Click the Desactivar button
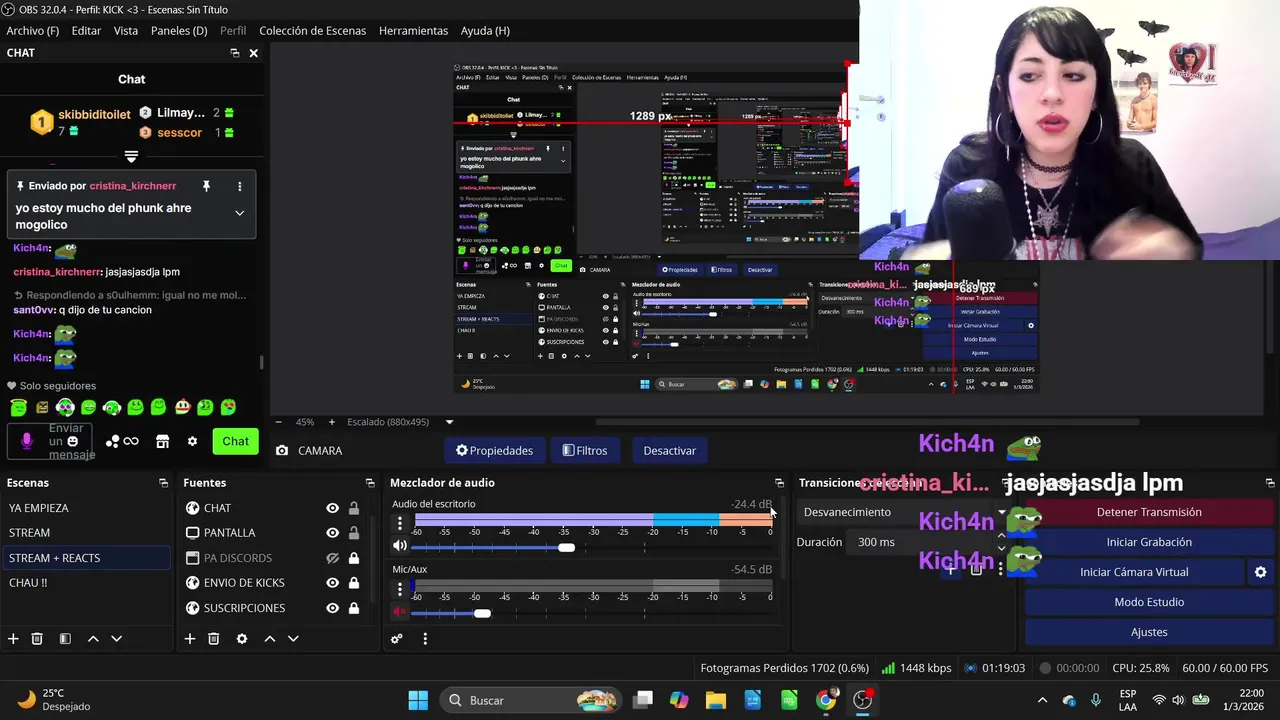 tap(669, 450)
